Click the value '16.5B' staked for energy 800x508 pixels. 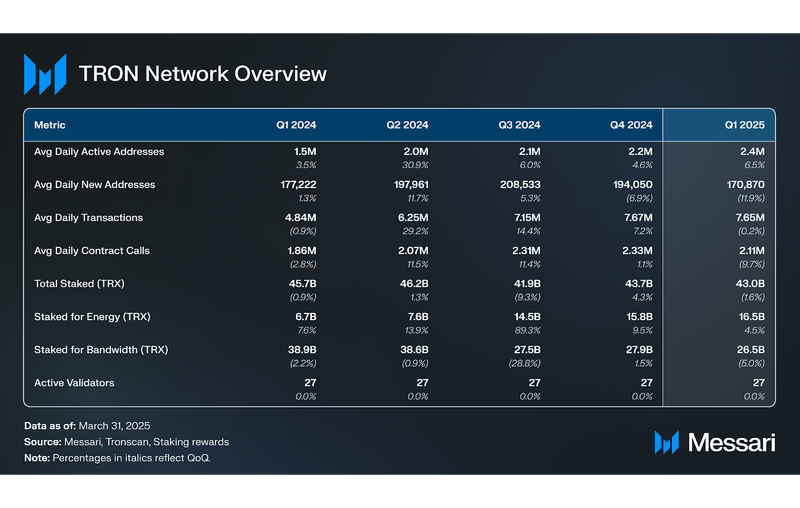pos(752,317)
